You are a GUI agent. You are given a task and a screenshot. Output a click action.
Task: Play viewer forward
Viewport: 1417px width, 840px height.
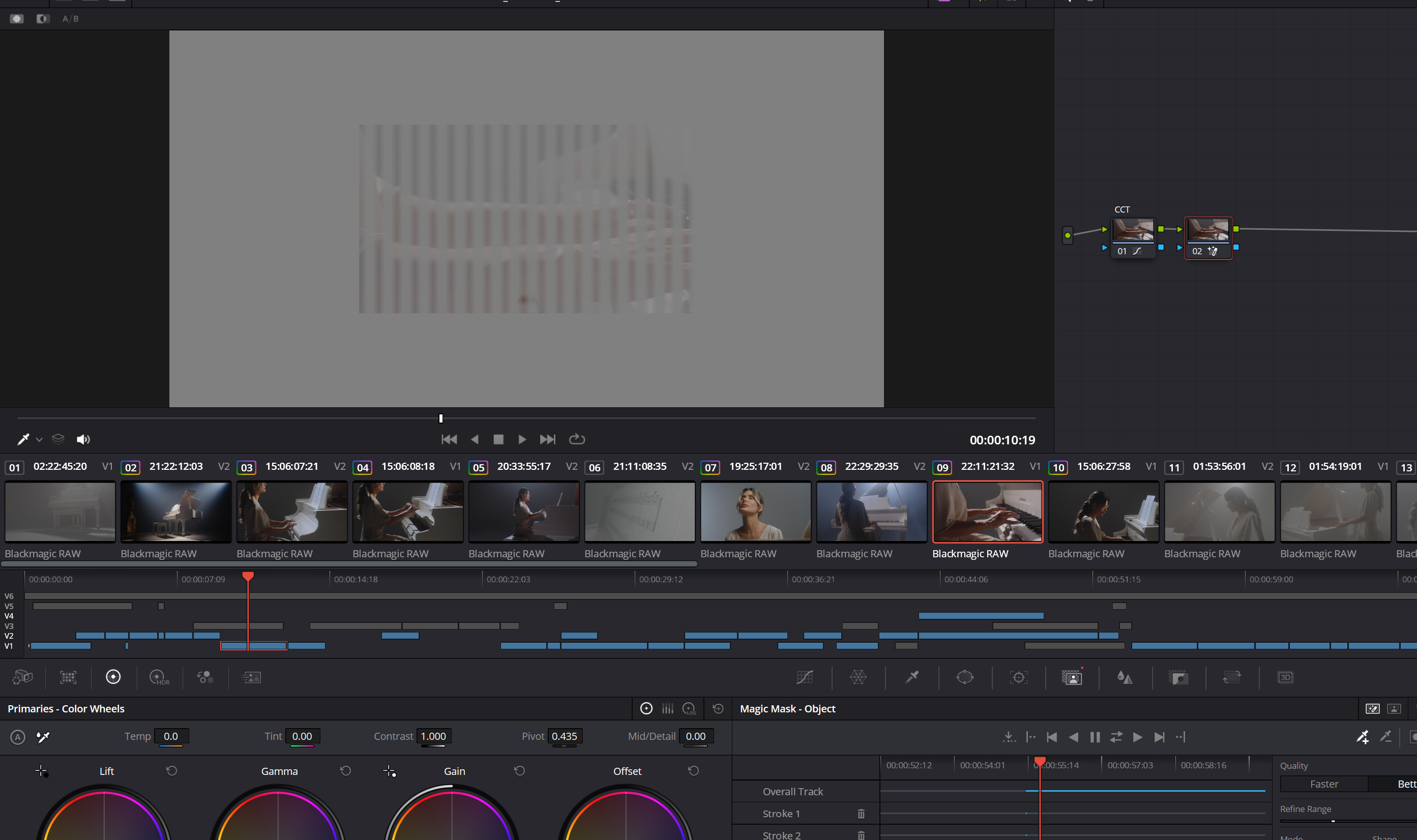[522, 439]
